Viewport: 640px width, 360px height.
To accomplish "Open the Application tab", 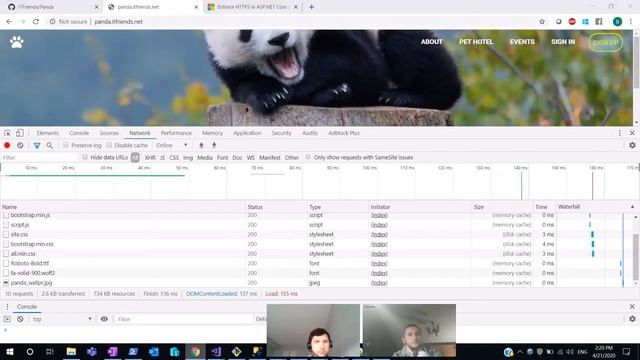I will [247, 133].
